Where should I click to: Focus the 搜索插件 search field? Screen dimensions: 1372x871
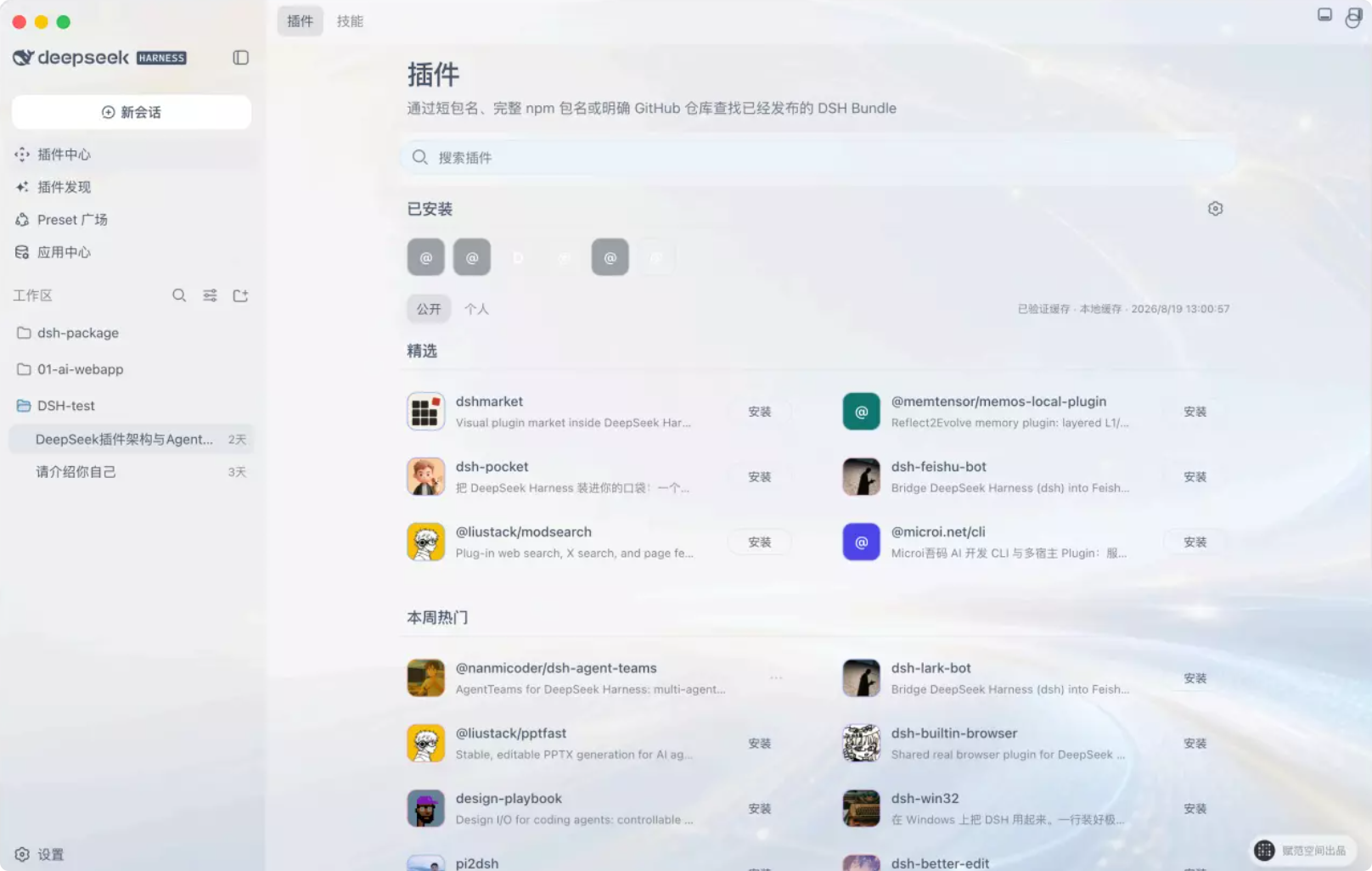(818, 157)
